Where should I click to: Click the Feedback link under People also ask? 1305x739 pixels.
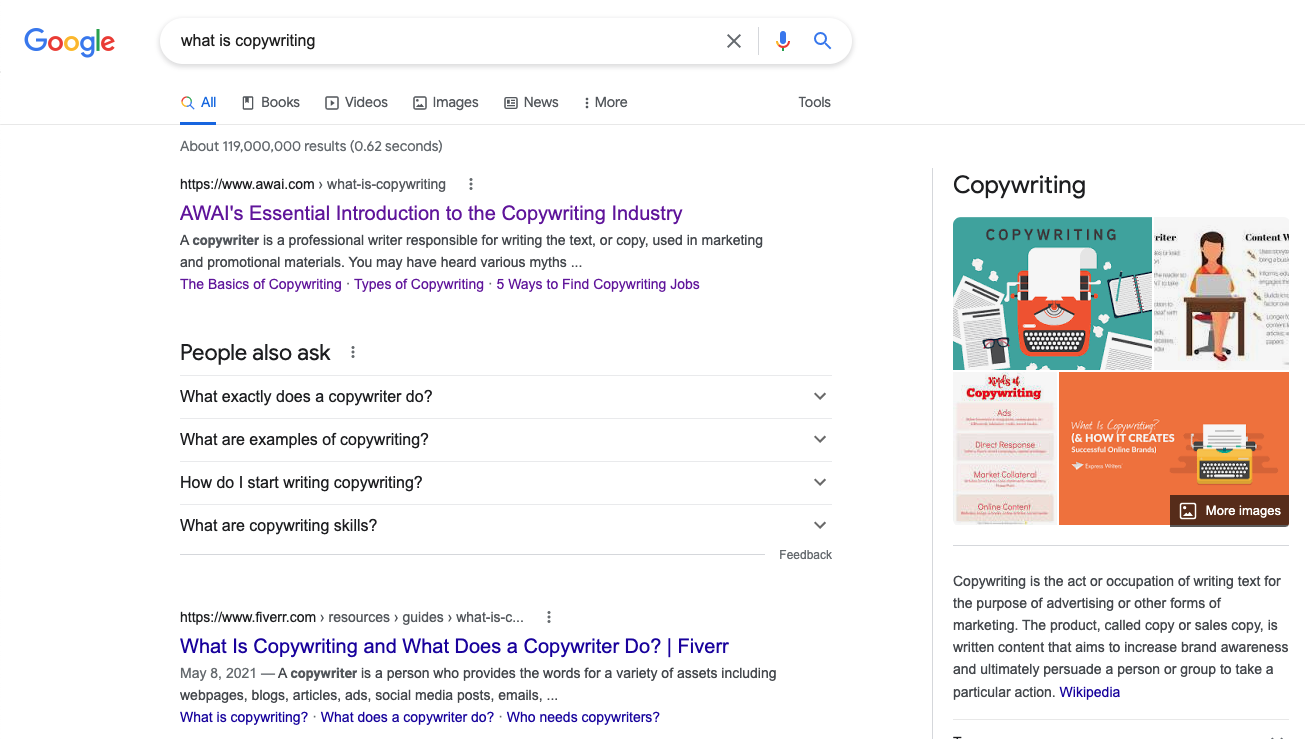(805, 554)
